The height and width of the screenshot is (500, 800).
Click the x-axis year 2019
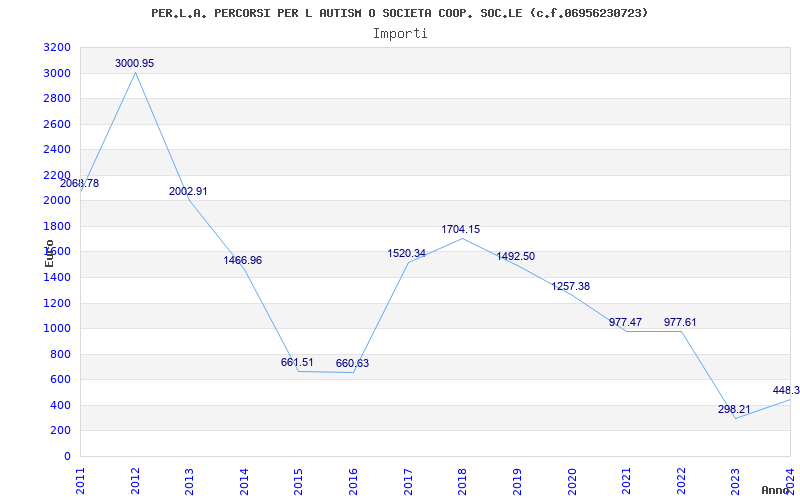click(517, 481)
